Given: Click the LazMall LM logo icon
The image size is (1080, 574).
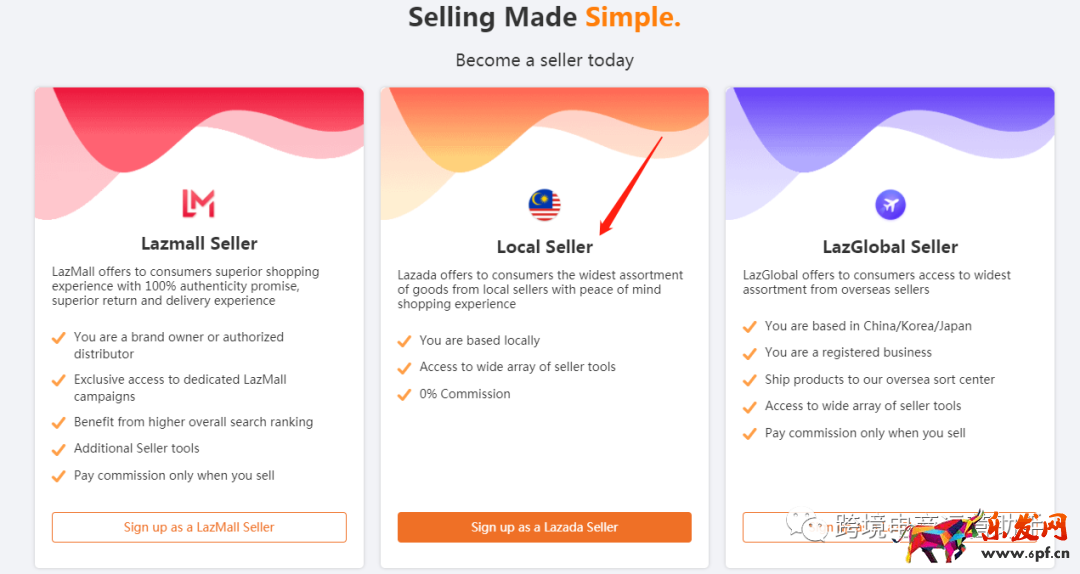Looking at the screenshot, I should [x=198, y=203].
